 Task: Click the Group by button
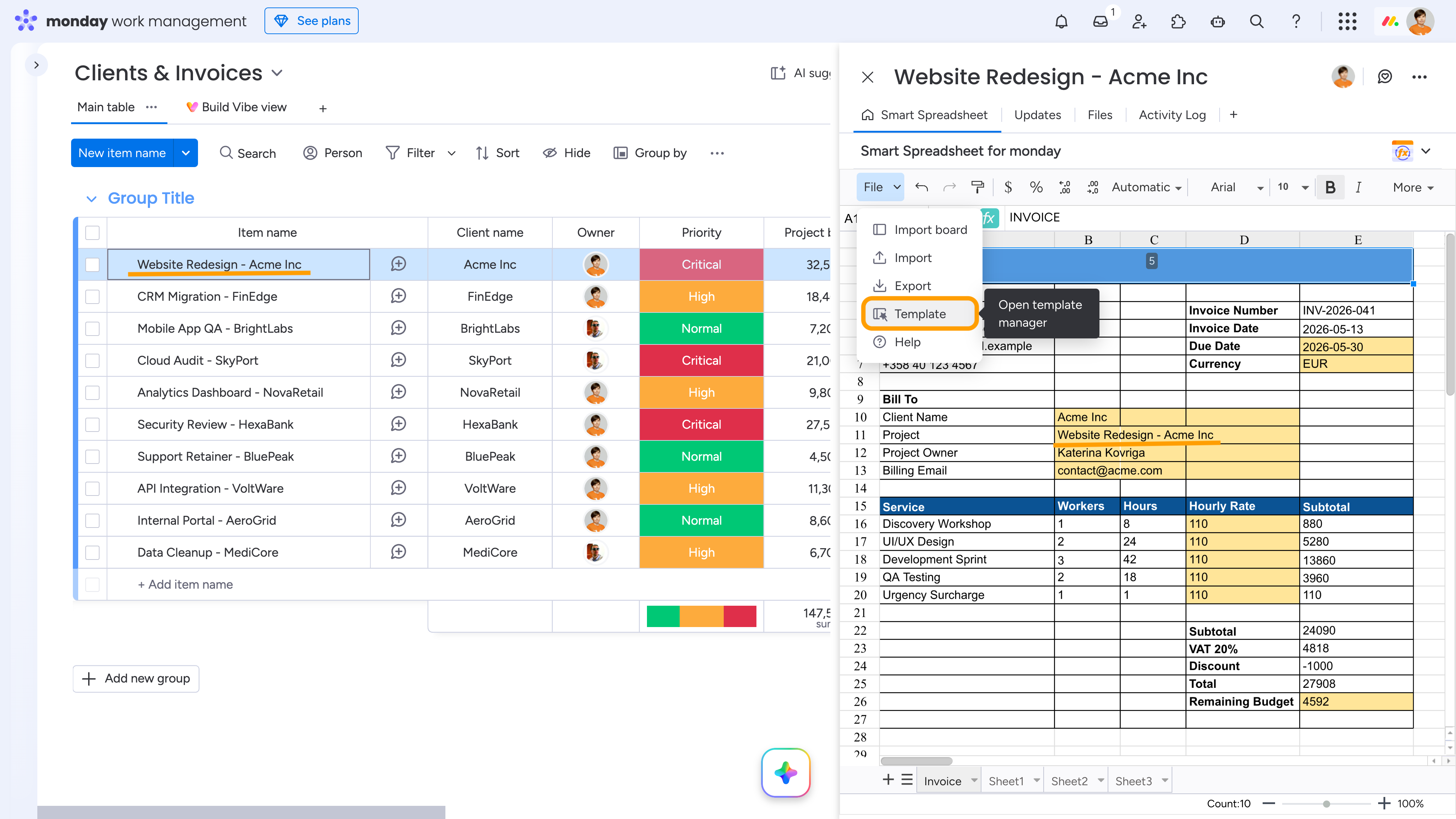pos(650,153)
